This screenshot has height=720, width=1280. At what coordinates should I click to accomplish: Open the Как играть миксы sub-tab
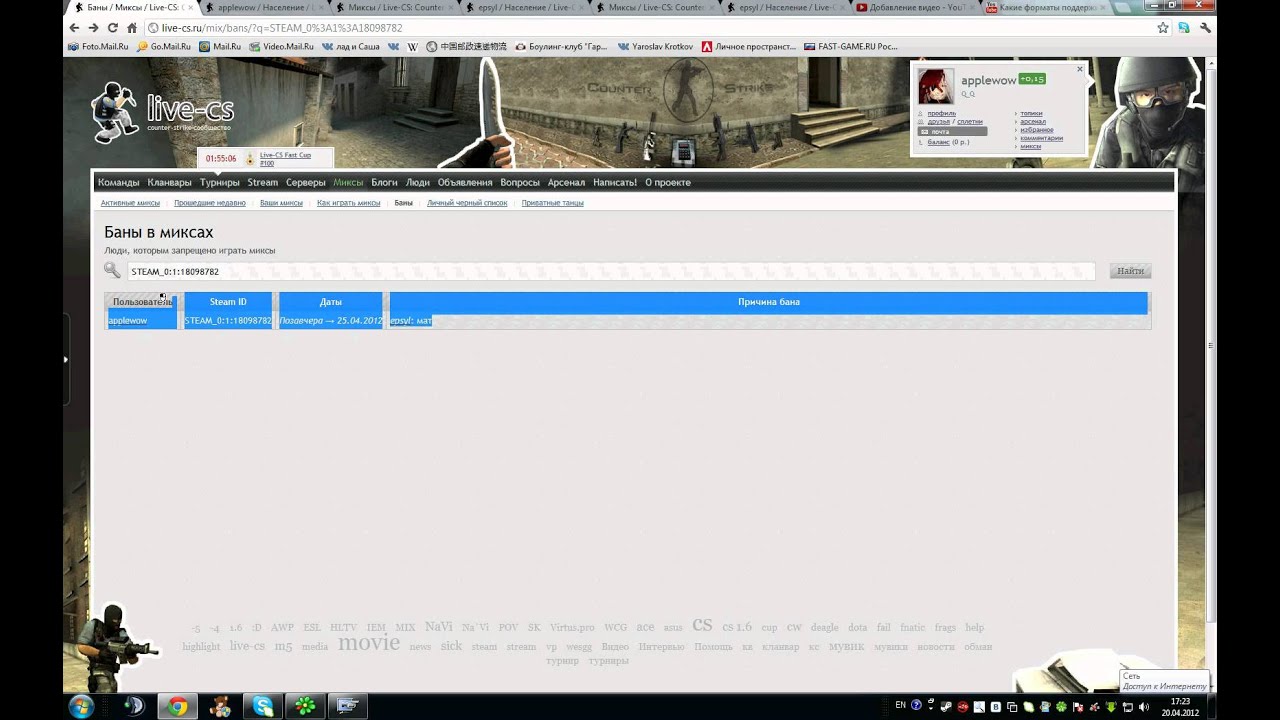(x=349, y=203)
